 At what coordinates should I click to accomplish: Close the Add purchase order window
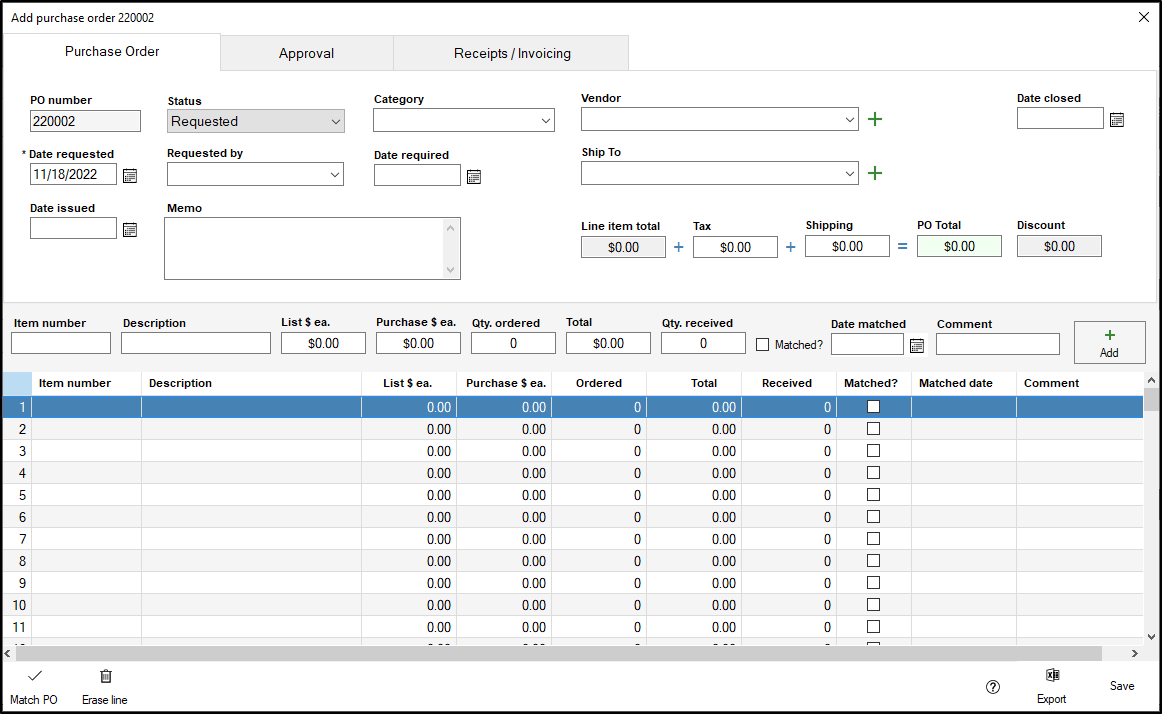pyautogui.click(x=1143, y=17)
